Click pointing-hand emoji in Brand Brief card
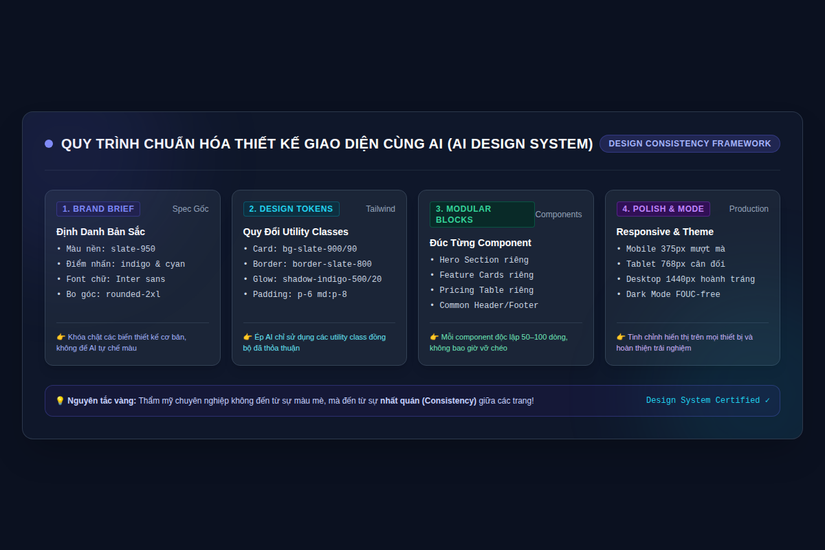 pyautogui.click(x=61, y=337)
